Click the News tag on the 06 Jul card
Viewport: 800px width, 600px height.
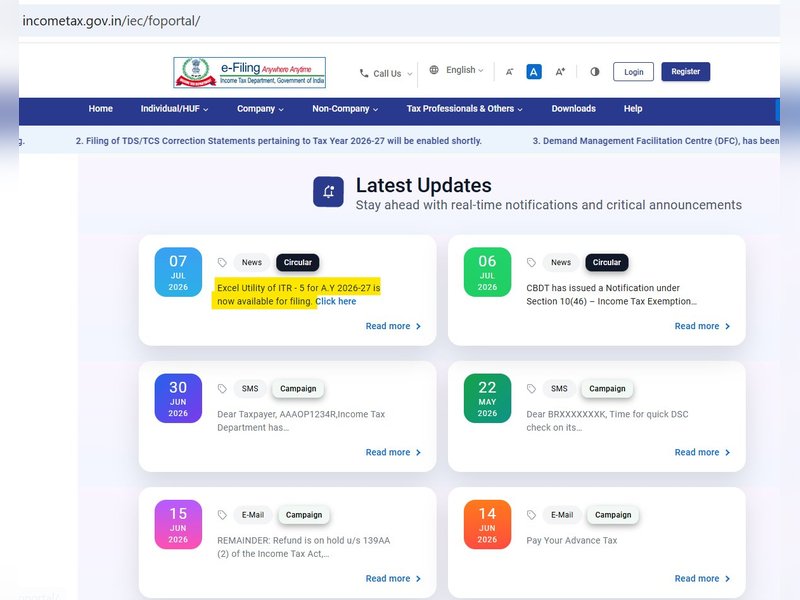(x=561, y=262)
